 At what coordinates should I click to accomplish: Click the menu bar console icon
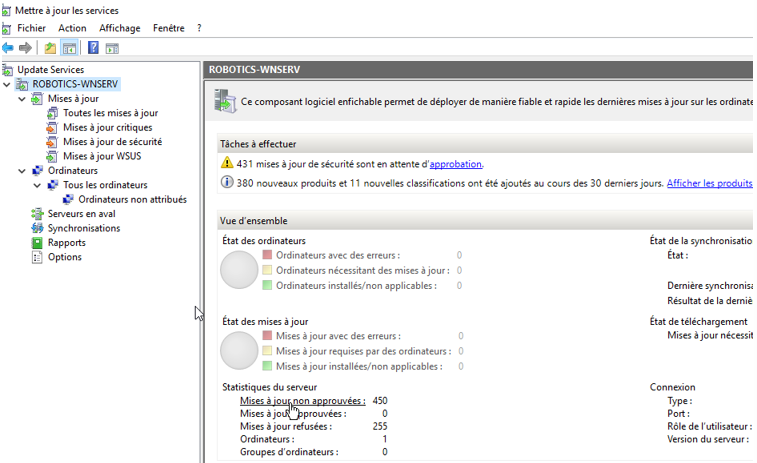[6, 28]
